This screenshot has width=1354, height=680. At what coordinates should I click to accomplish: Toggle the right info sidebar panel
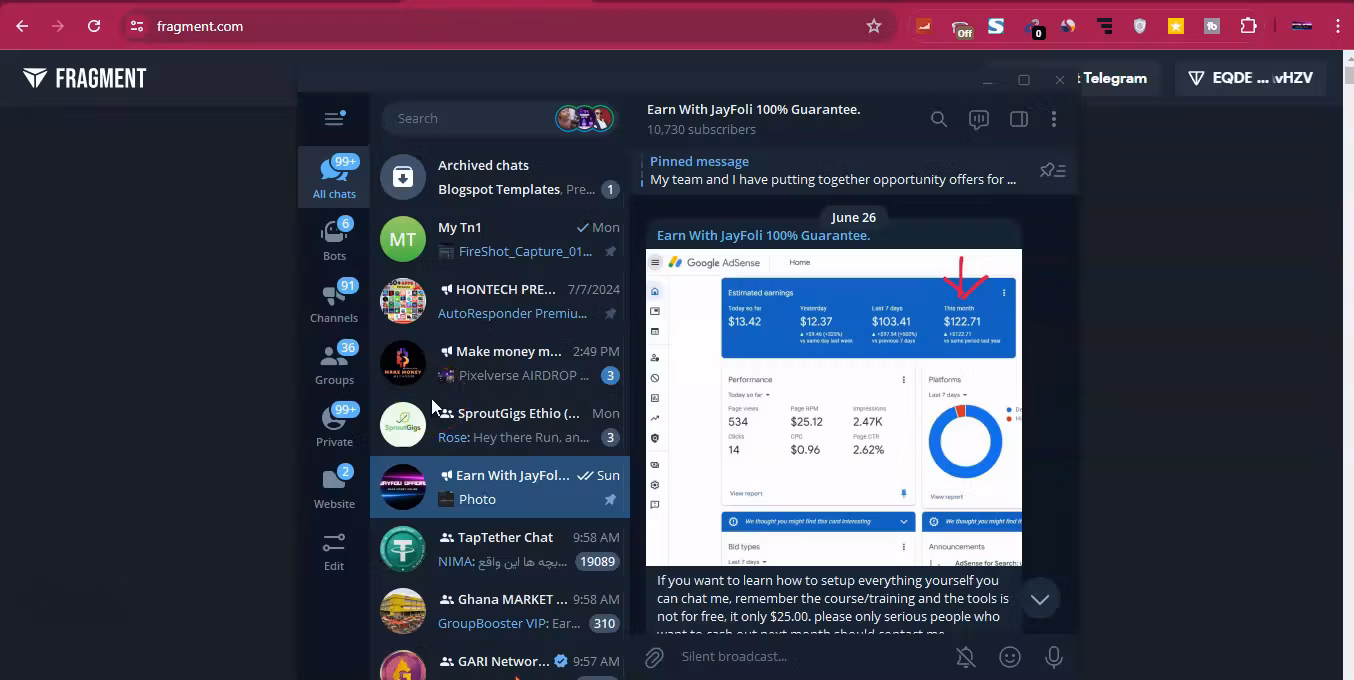pyautogui.click(x=1019, y=119)
